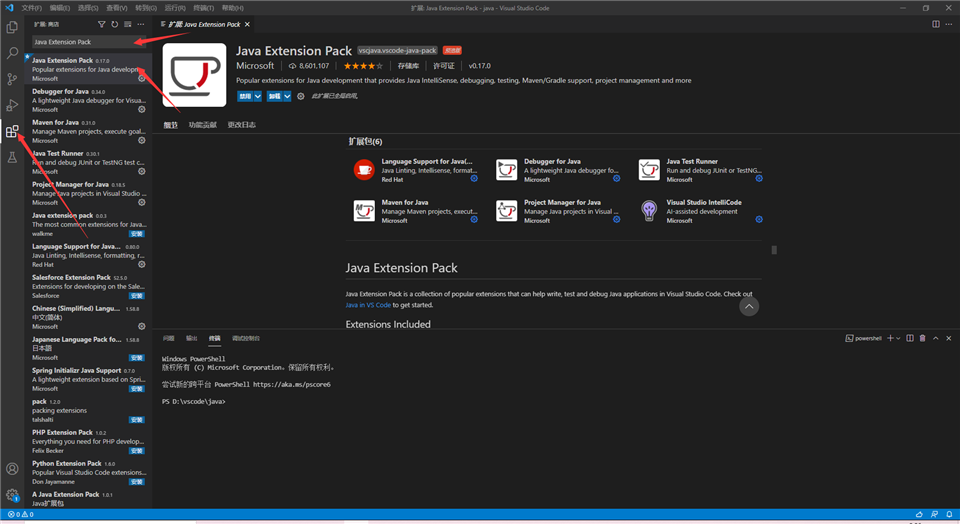Open gear settings for Maven for Java
This screenshot has height=524, width=960.
(141, 140)
